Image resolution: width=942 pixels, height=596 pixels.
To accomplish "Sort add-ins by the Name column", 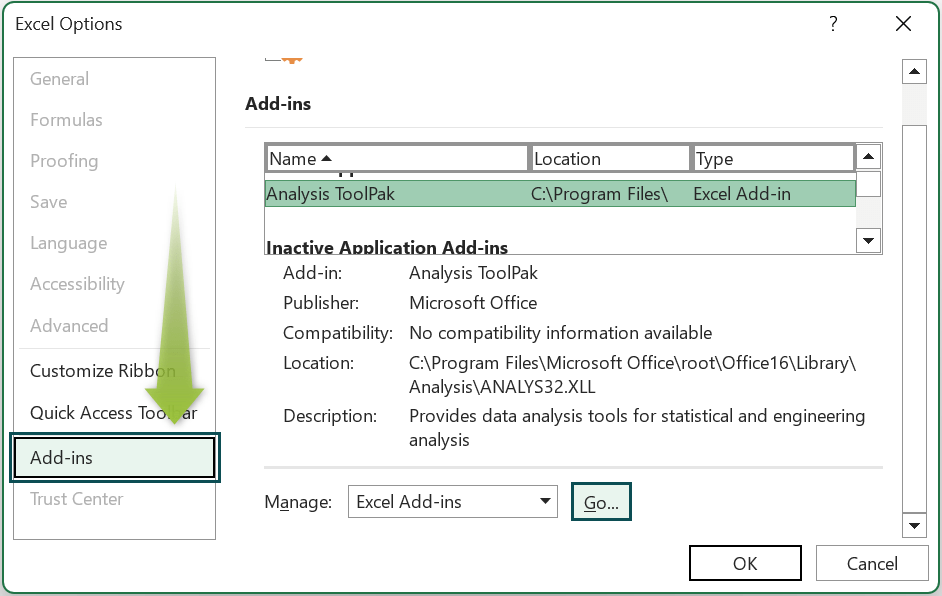I will pyautogui.click(x=396, y=158).
